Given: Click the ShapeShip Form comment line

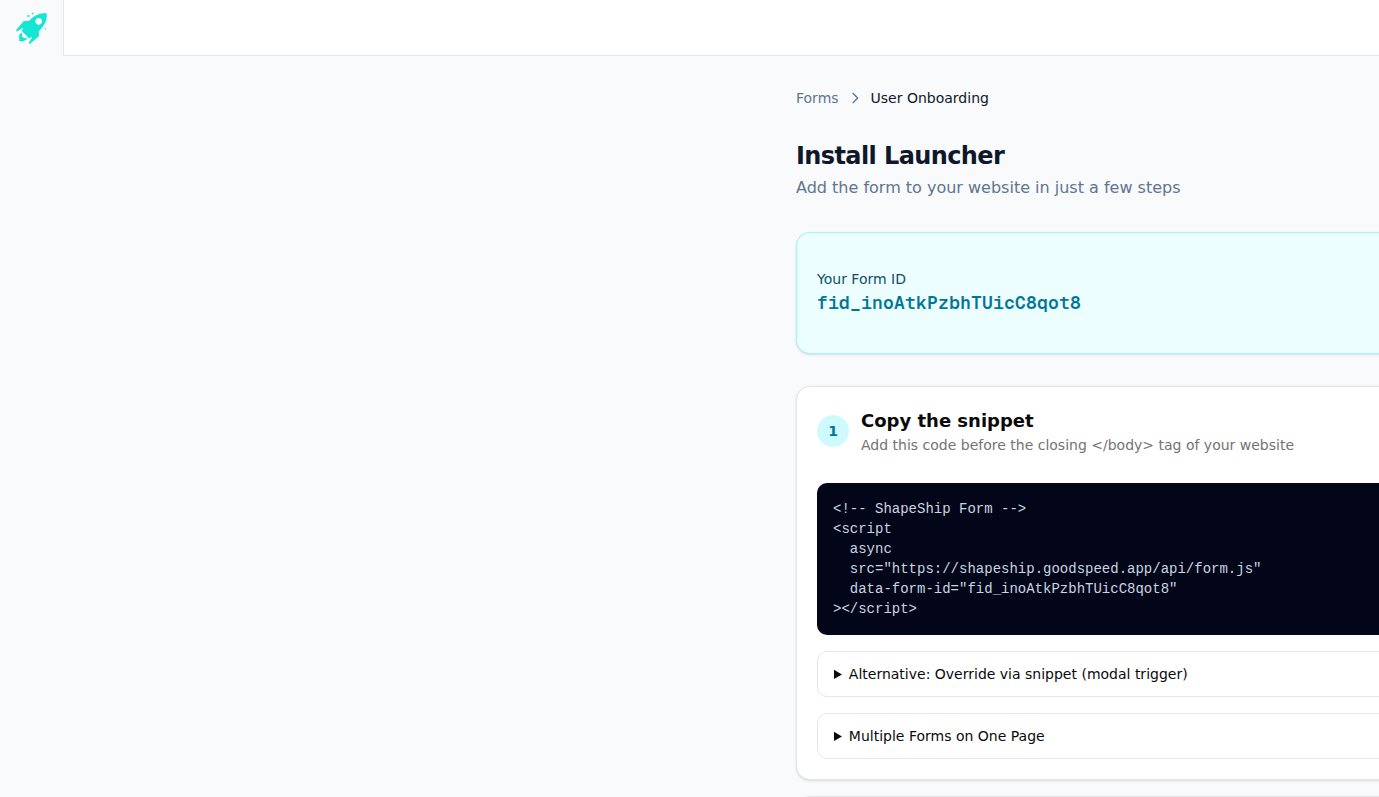Looking at the screenshot, I should [929, 508].
